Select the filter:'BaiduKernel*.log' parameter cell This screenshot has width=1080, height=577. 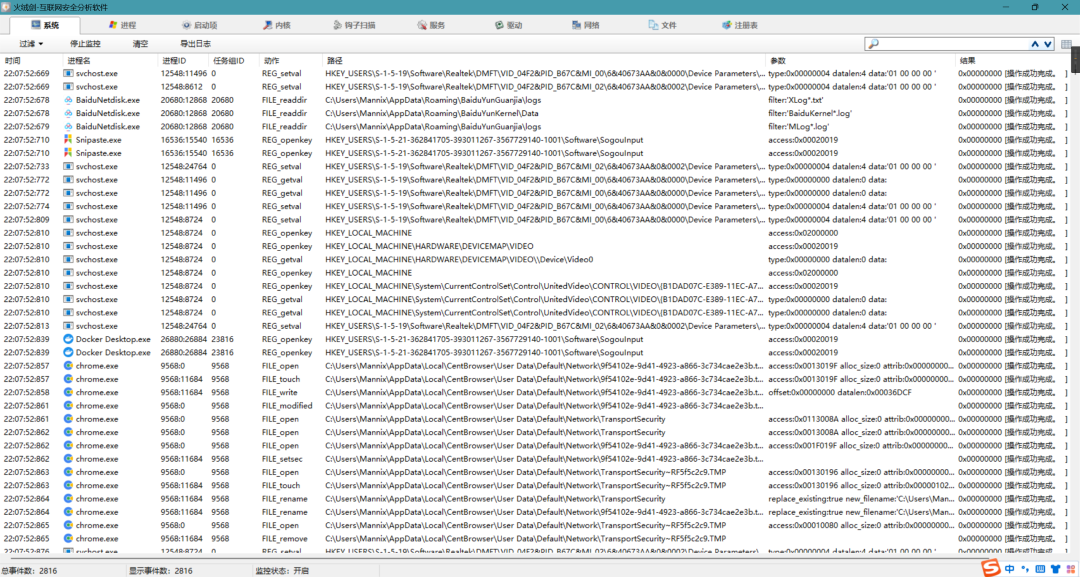809,113
